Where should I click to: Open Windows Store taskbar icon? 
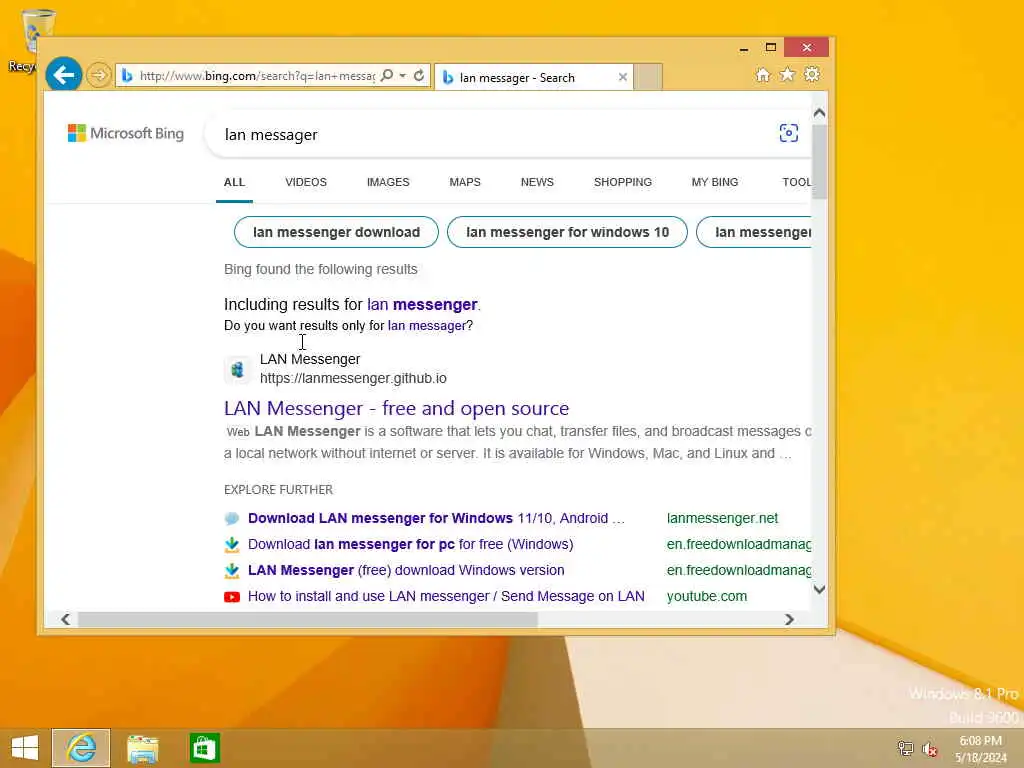point(204,748)
